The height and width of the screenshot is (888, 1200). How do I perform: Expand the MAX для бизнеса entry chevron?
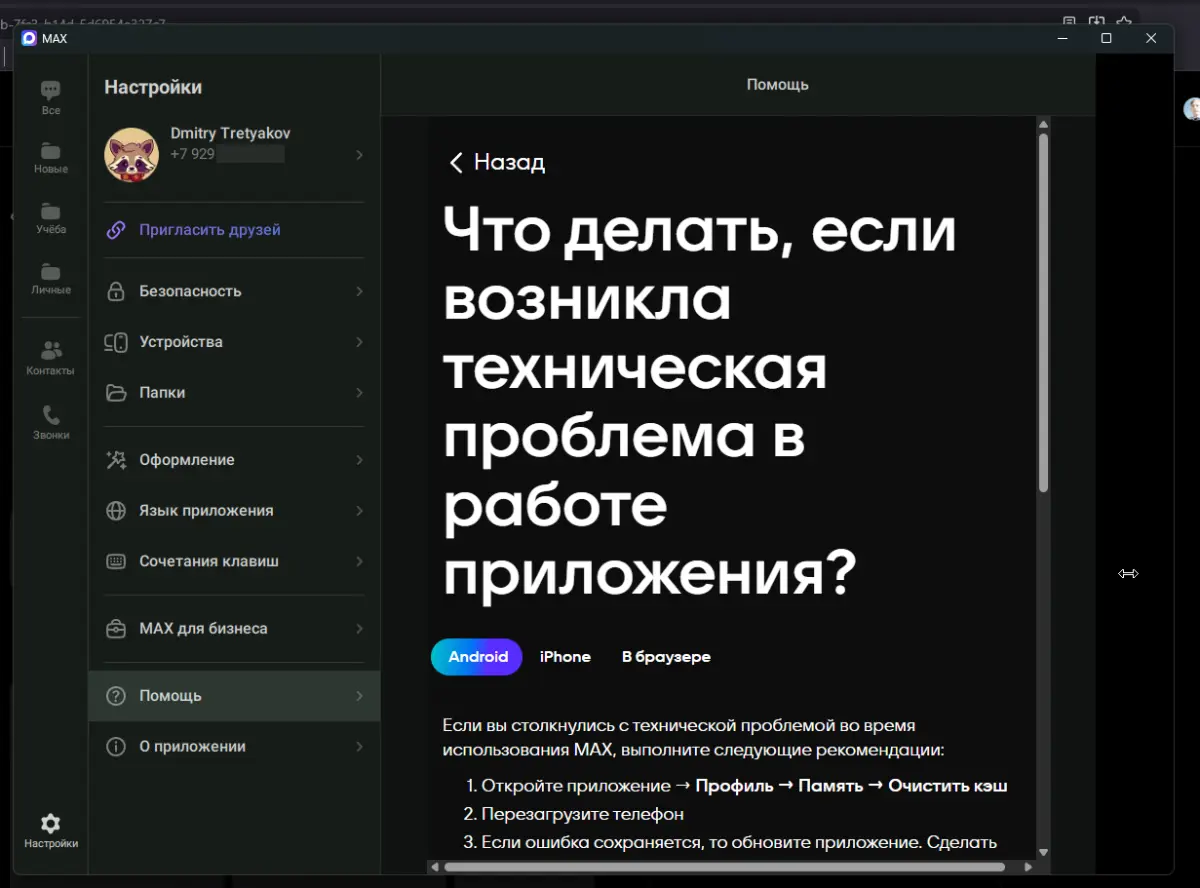(x=358, y=628)
